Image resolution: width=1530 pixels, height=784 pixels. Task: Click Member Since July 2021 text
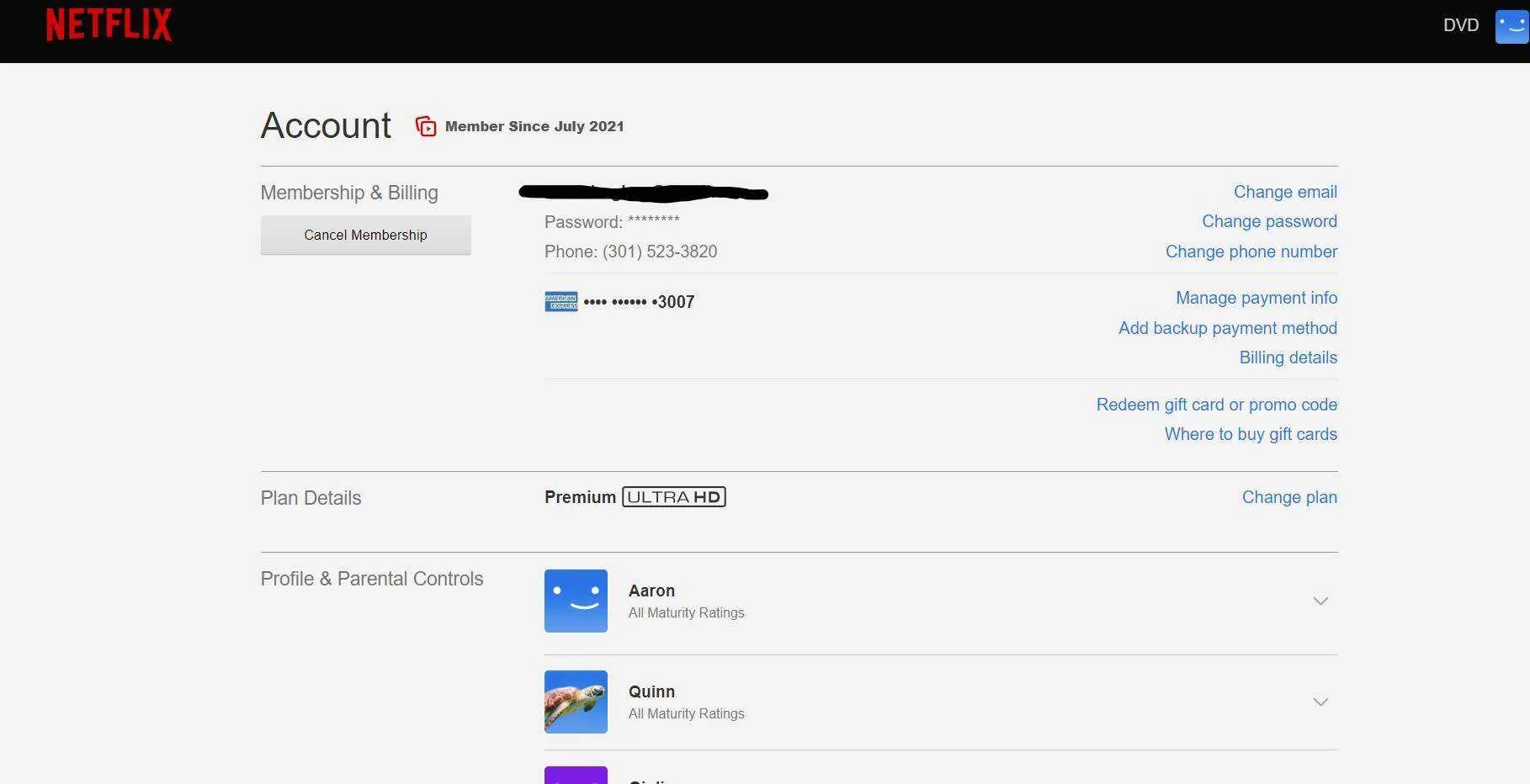tap(534, 126)
